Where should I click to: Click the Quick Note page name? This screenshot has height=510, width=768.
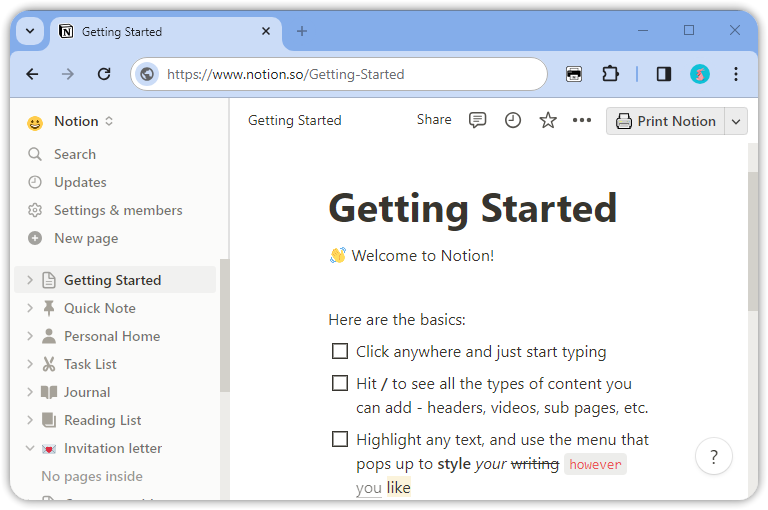(100, 308)
